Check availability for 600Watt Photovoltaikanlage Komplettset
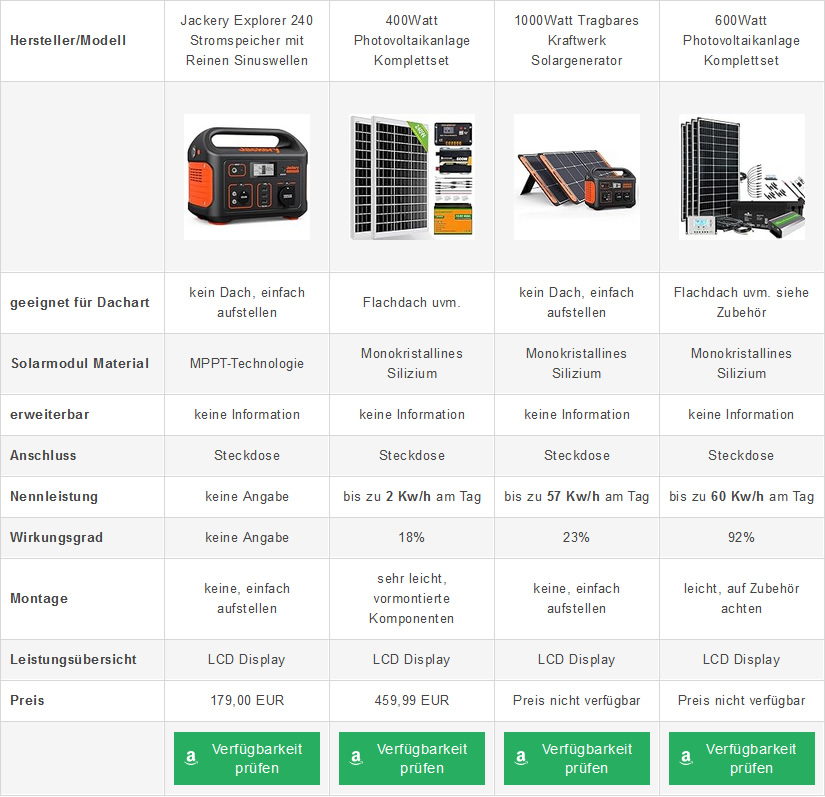 (741, 758)
